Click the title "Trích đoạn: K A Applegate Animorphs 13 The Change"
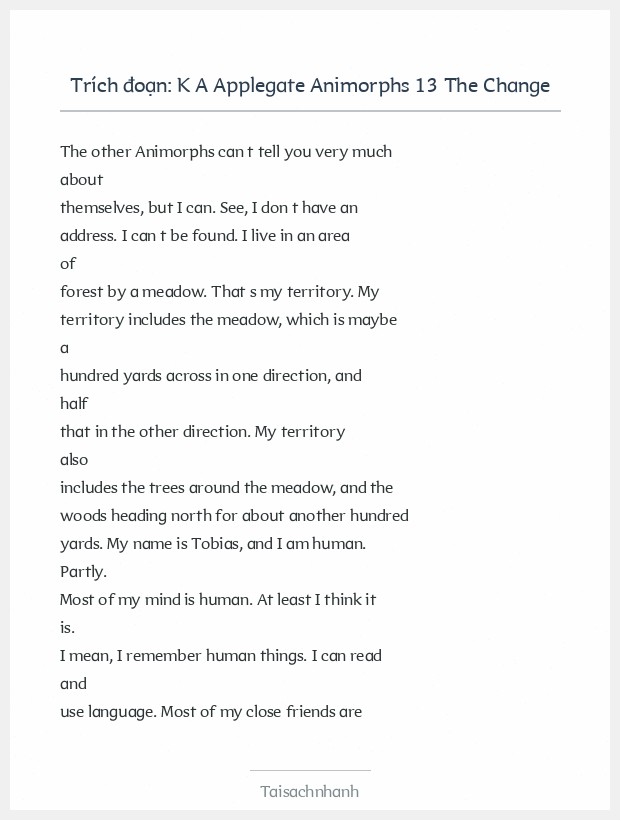Image resolution: width=620 pixels, height=820 pixels. [x=310, y=85]
